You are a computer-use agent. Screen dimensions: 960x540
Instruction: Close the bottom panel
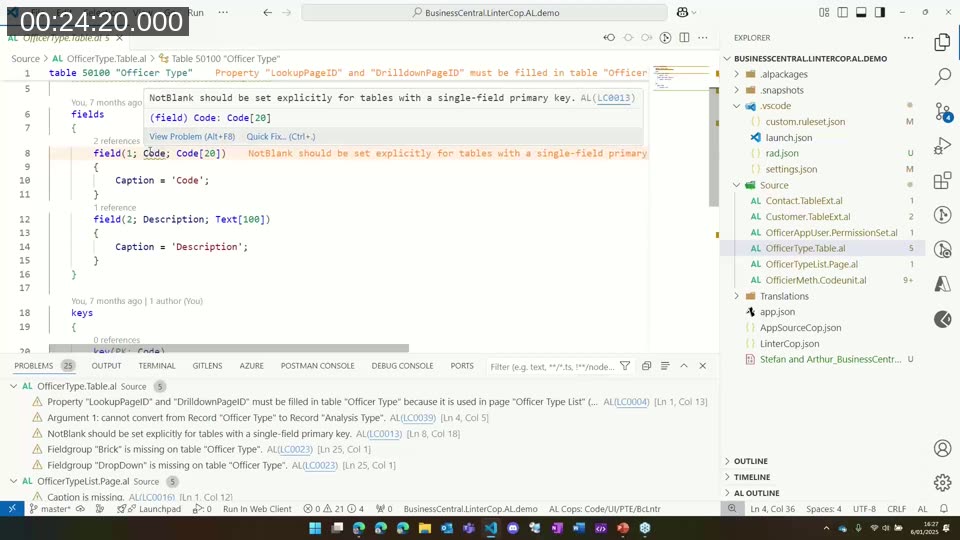(x=703, y=366)
